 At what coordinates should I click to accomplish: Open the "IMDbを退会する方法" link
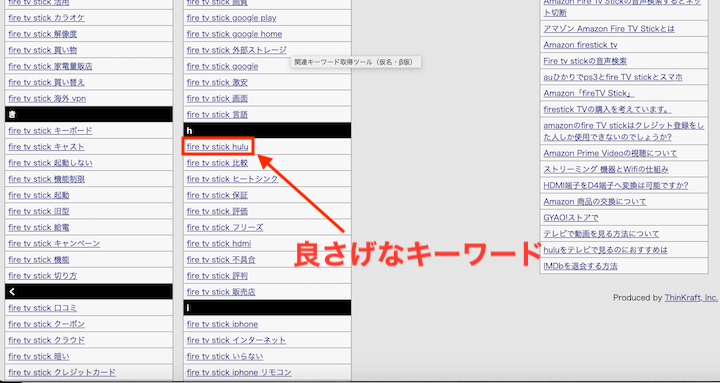[x=580, y=266]
